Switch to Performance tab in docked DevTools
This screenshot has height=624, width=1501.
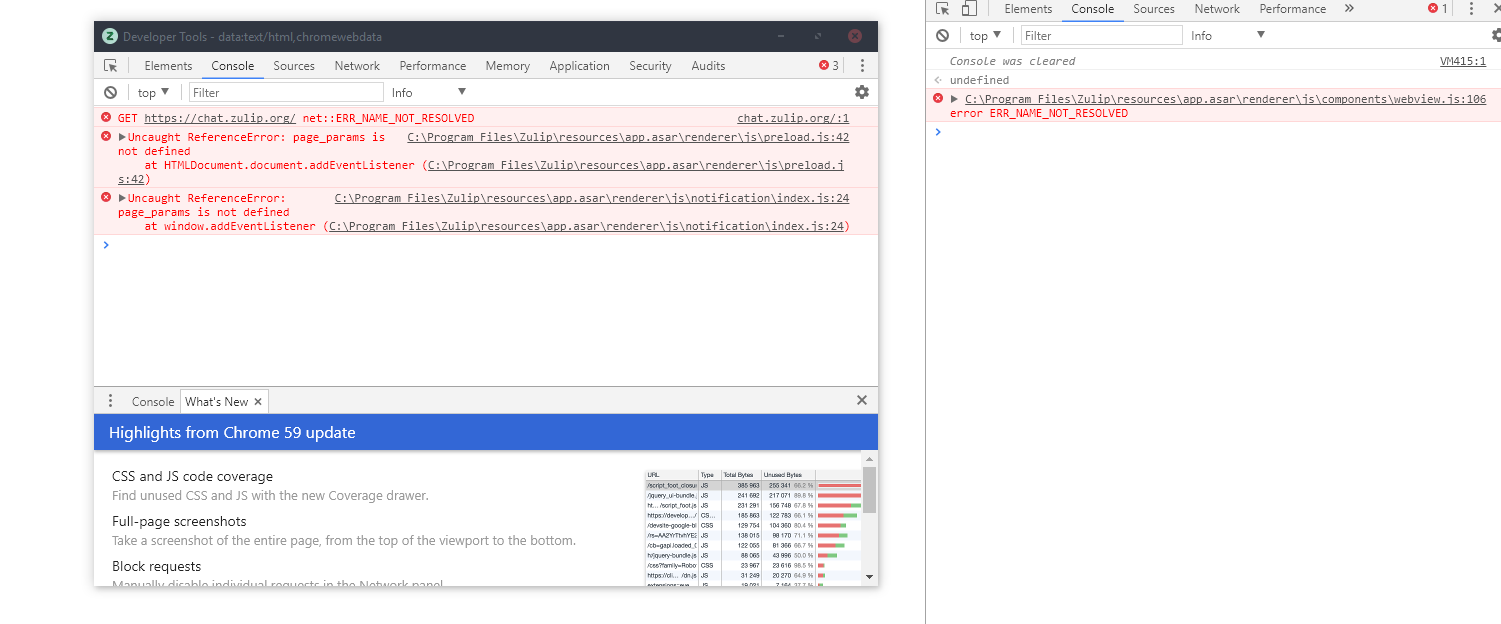pos(1292,9)
